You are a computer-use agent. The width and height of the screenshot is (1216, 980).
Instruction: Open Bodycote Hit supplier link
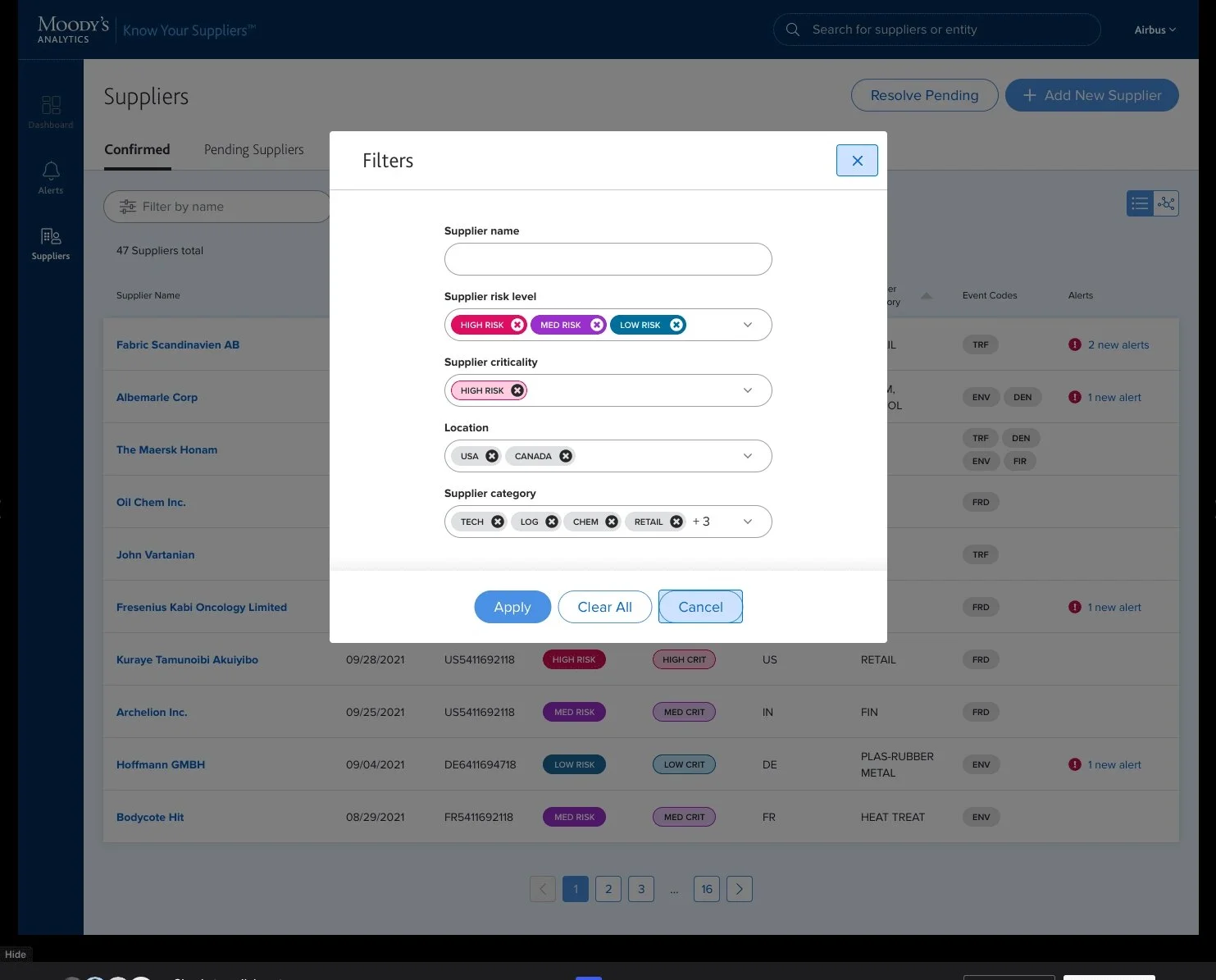point(150,817)
